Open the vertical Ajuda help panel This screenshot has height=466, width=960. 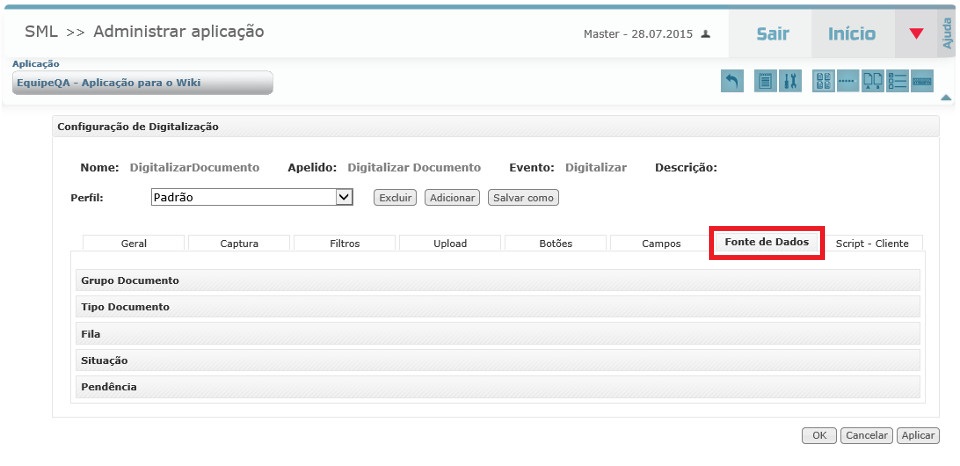948,34
